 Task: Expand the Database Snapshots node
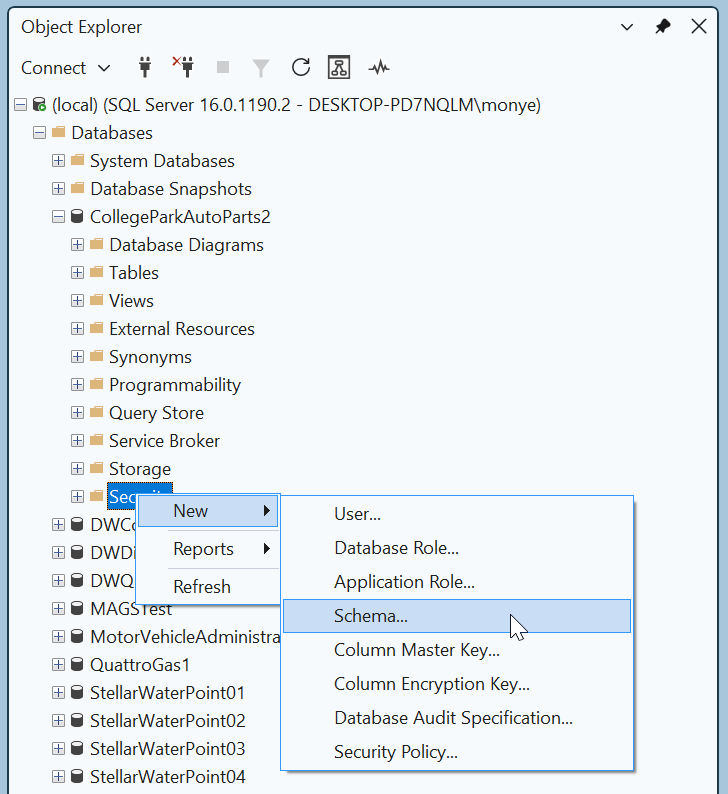click(58, 188)
